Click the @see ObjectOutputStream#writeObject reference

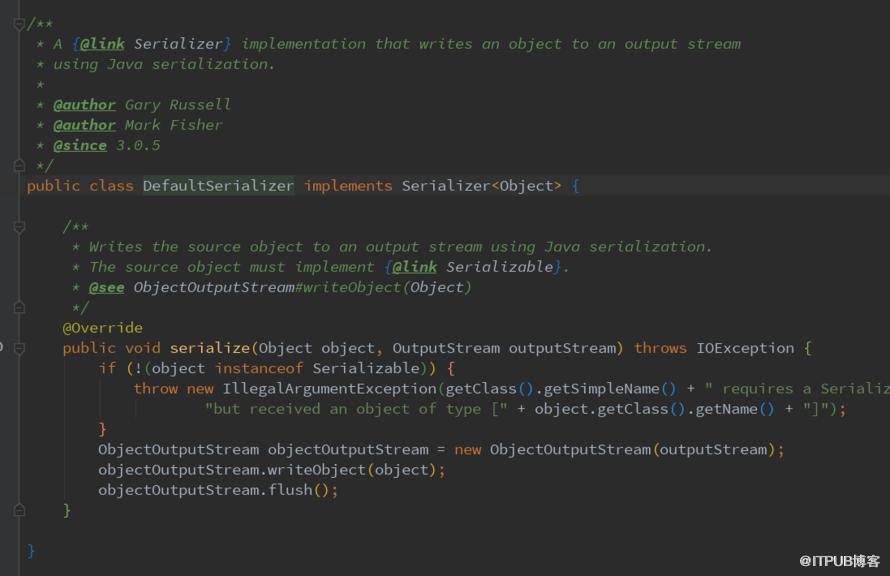(280, 288)
